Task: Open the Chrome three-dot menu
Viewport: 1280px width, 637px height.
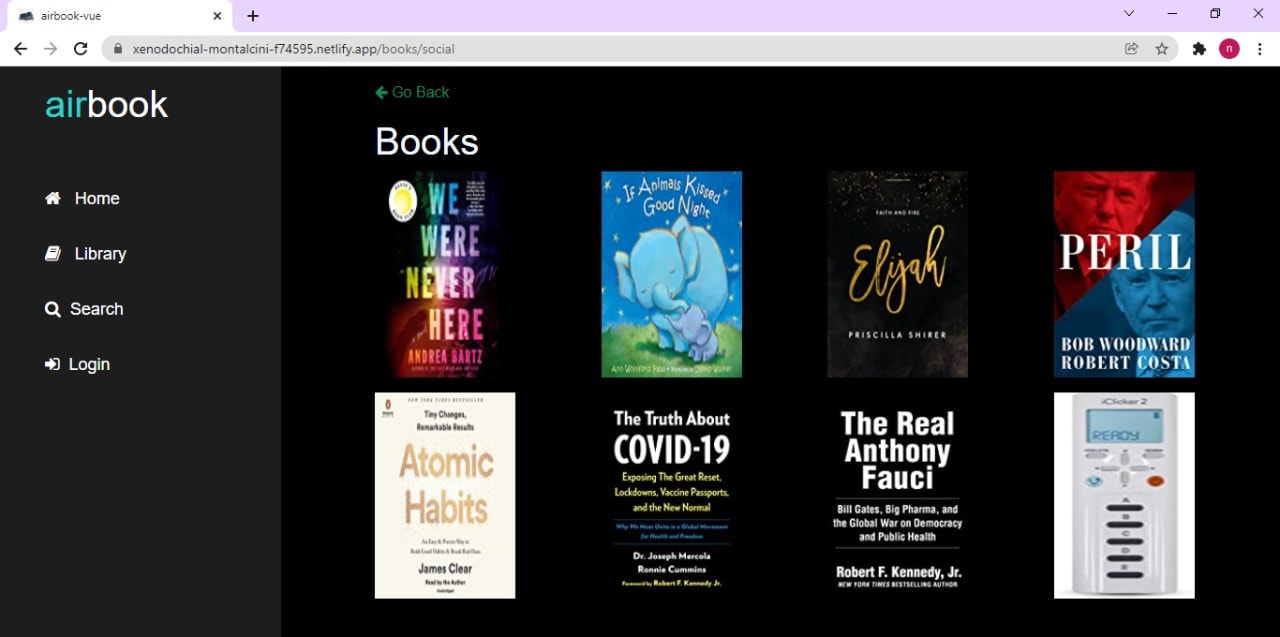Action: tap(1259, 48)
